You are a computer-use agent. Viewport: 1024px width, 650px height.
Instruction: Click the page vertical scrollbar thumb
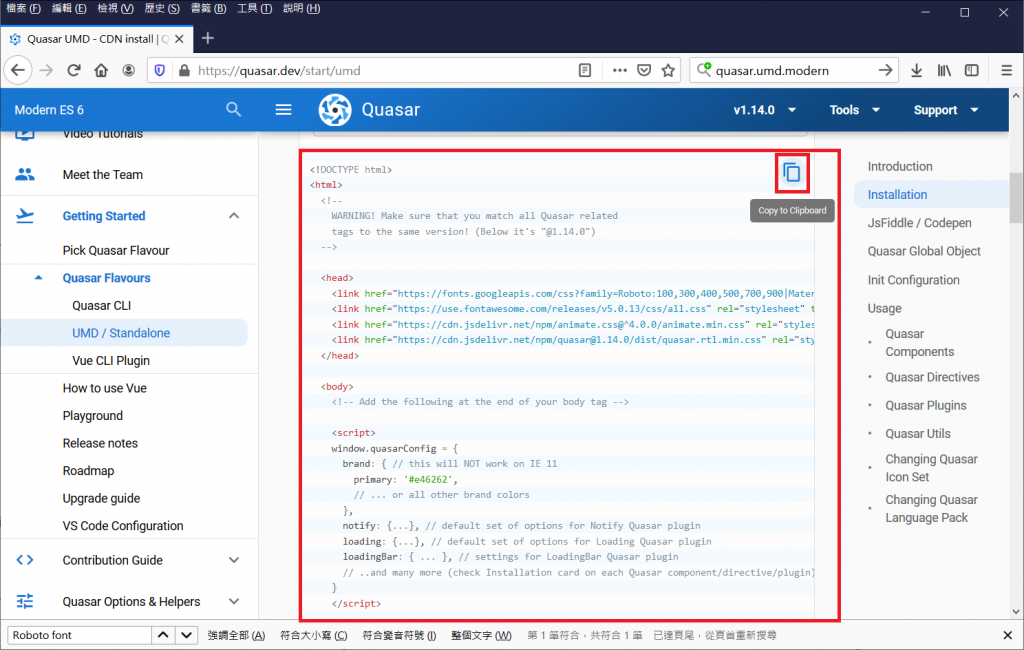[x=1016, y=198]
